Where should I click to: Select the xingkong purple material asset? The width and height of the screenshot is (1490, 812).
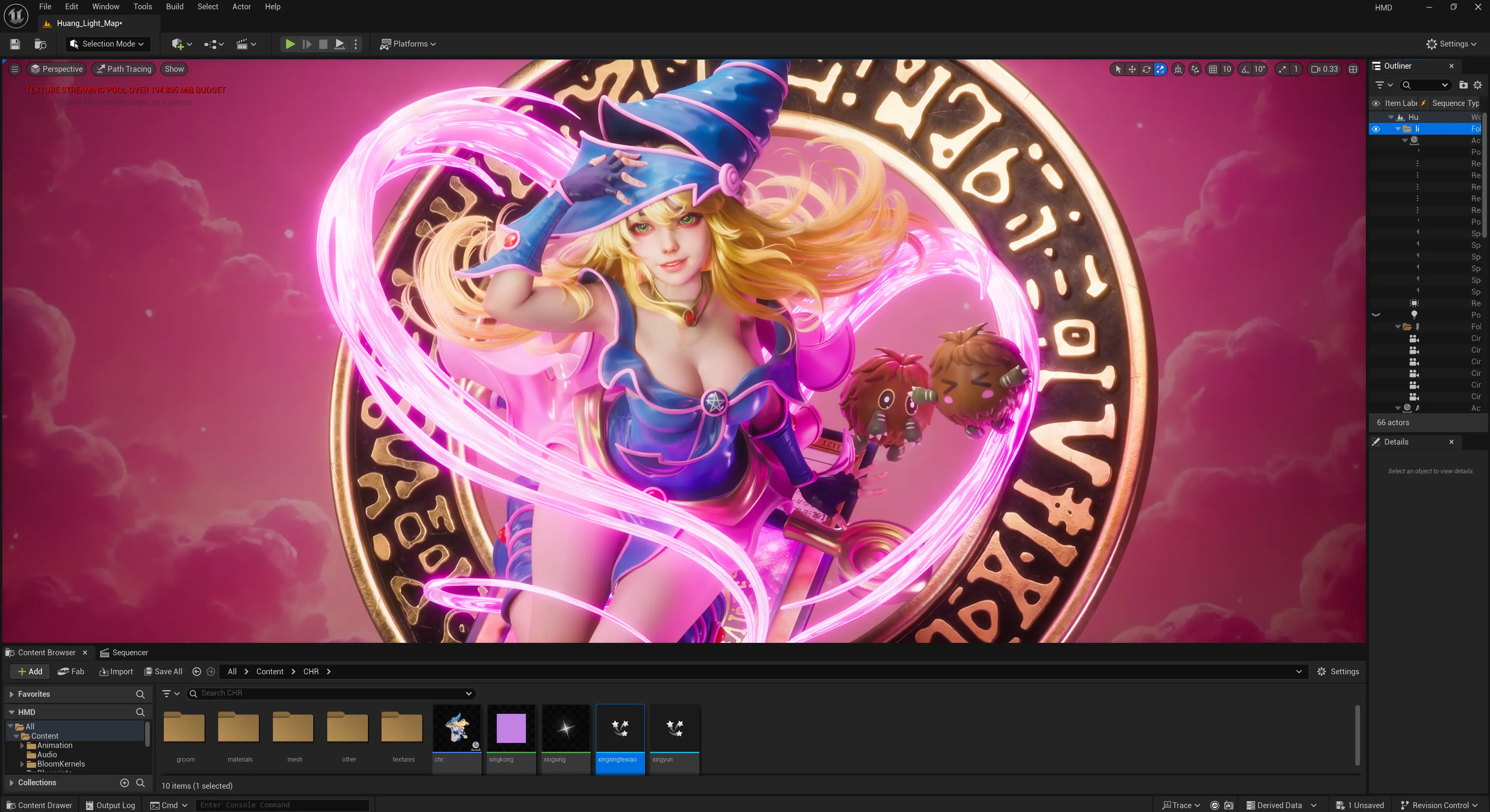[x=511, y=739]
